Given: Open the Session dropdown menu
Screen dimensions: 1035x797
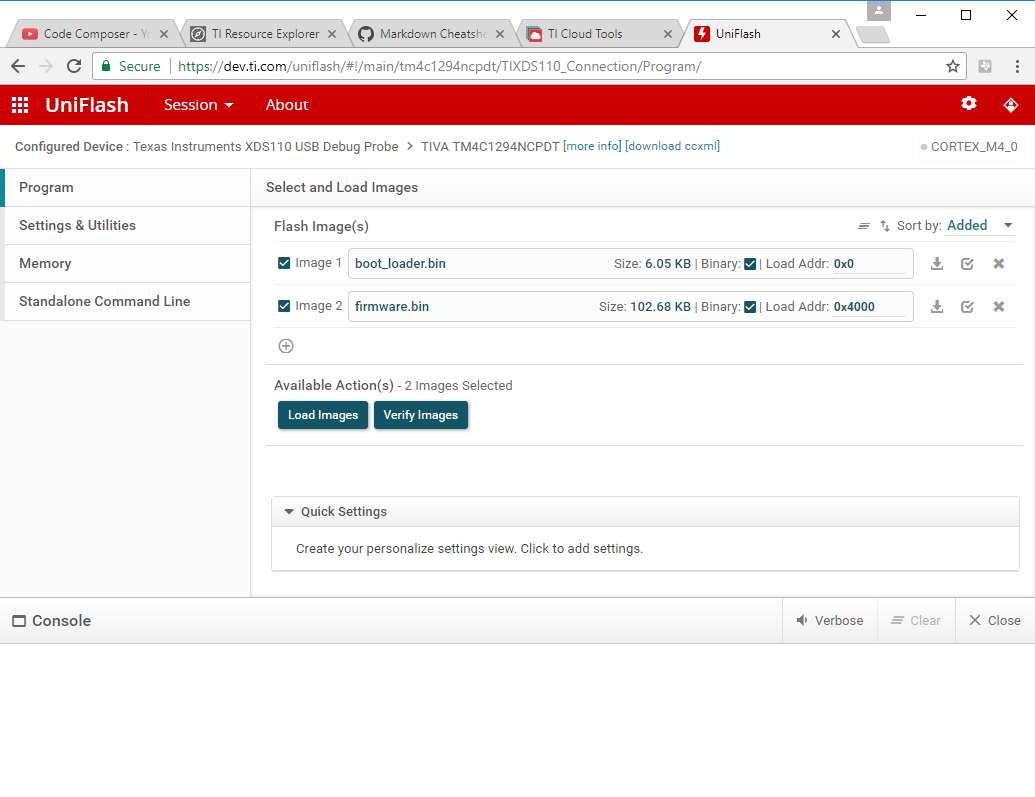Looking at the screenshot, I should pos(199,105).
